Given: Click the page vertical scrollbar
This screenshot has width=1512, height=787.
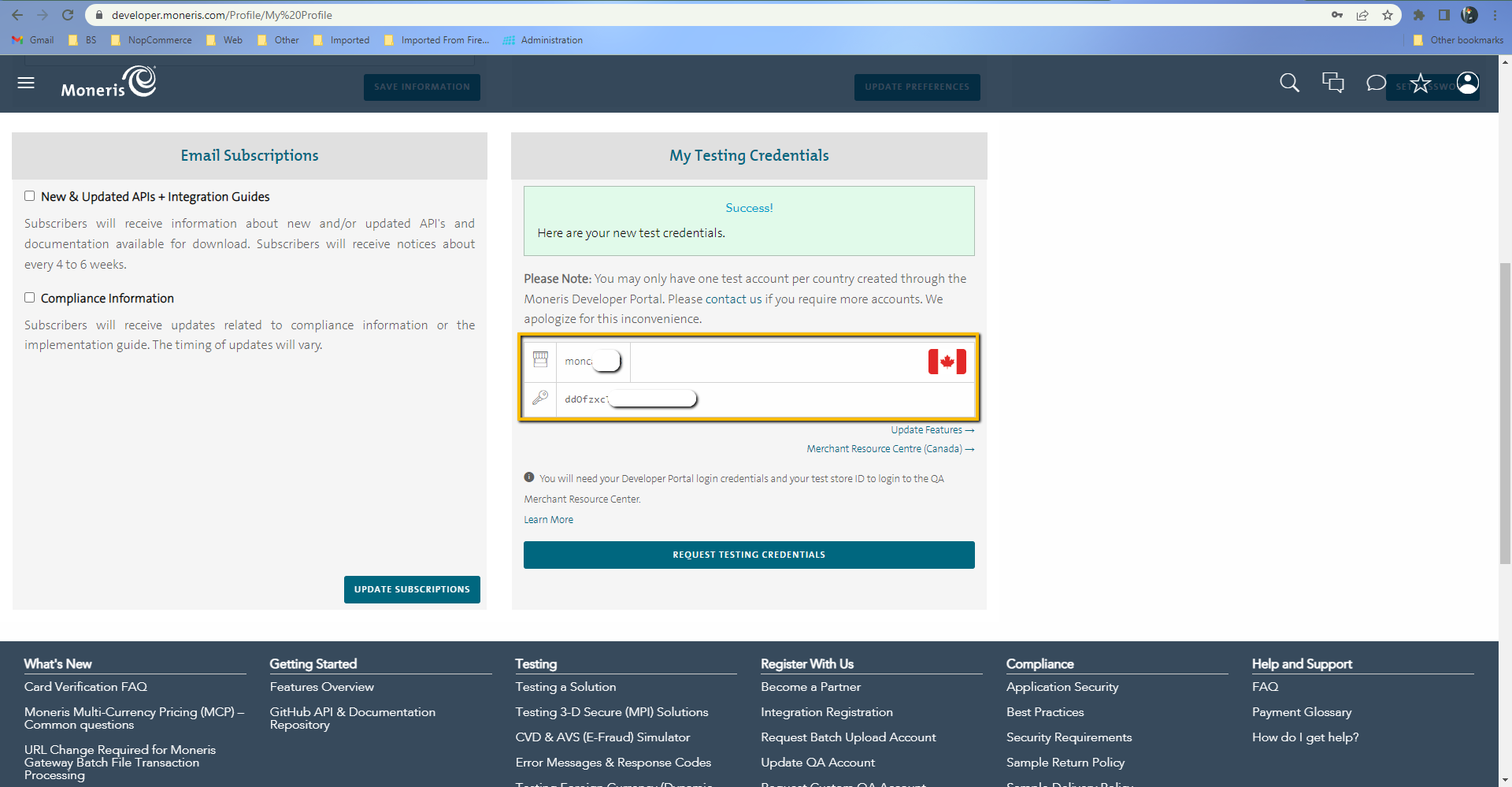Looking at the screenshot, I should click(1505, 414).
